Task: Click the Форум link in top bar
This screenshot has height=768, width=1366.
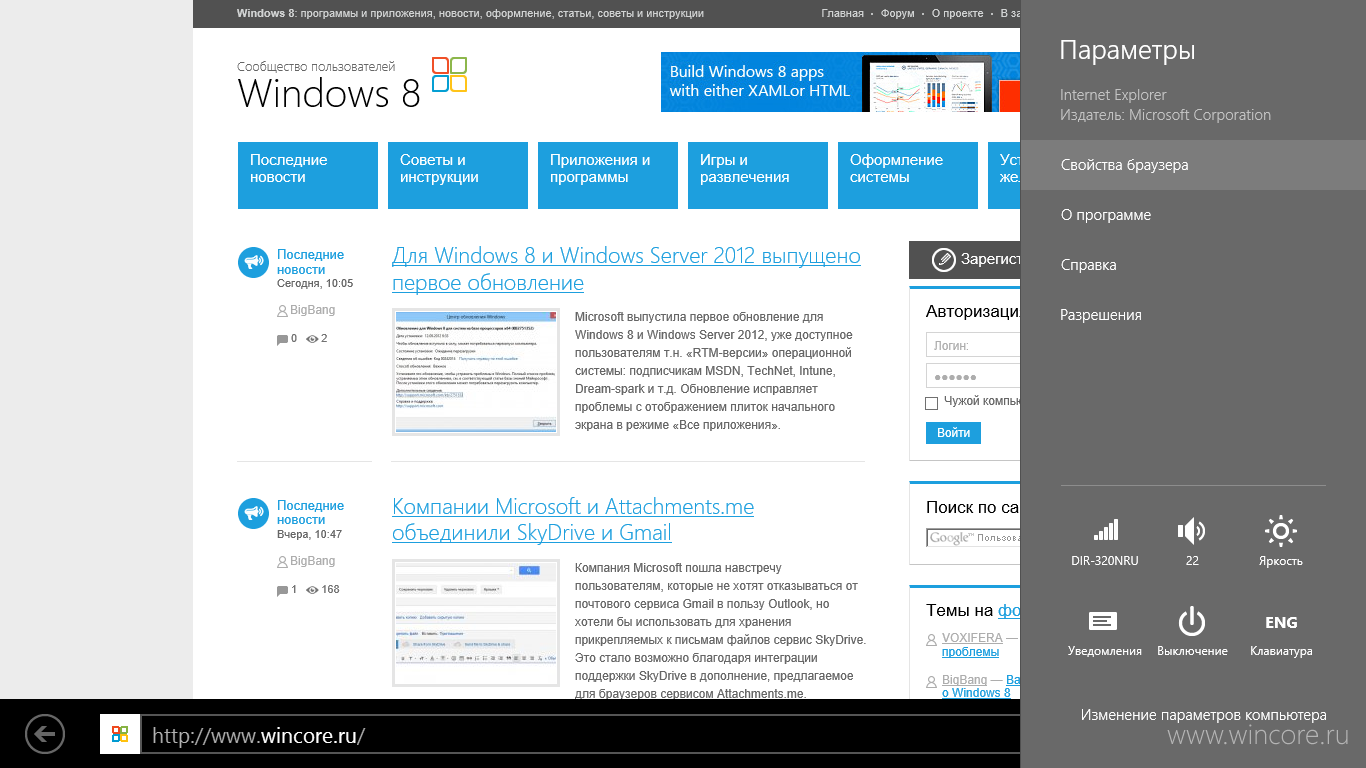Action: pos(898,14)
